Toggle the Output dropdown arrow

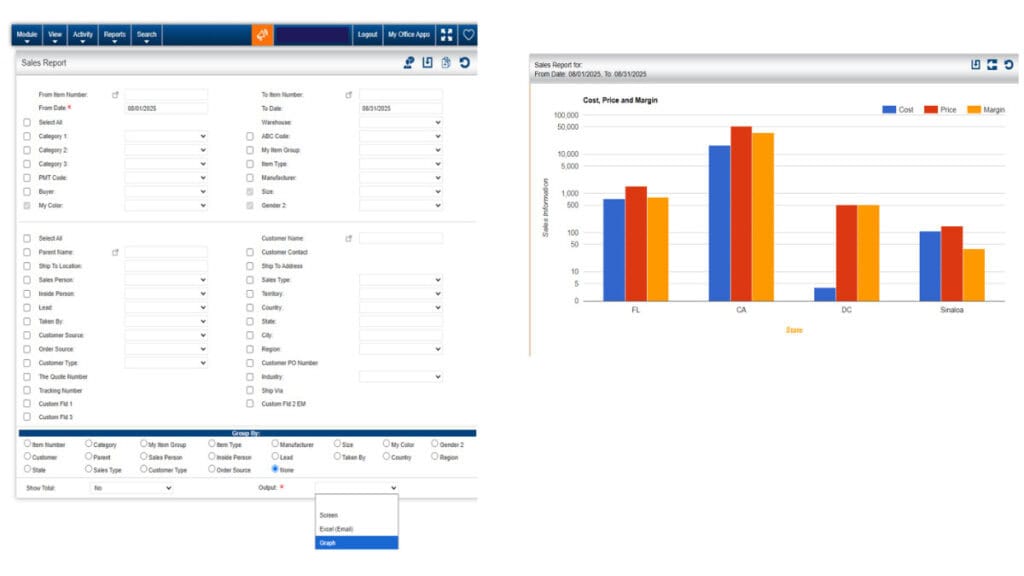click(393, 488)
